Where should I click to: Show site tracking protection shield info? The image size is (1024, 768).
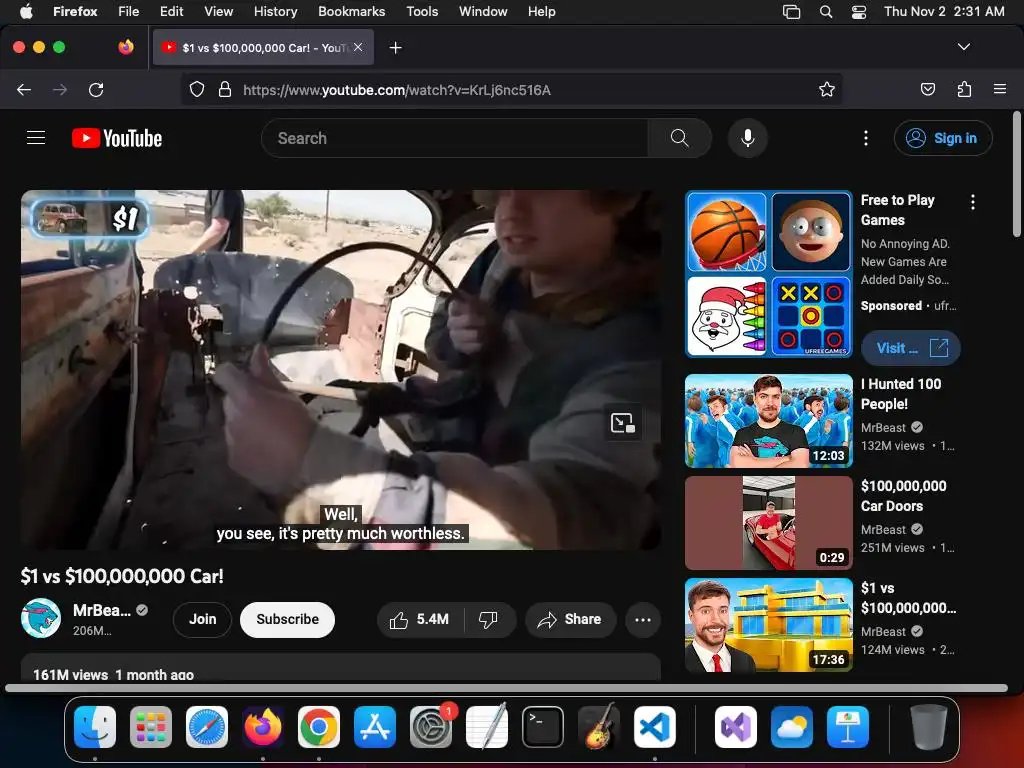pyautogui.click(x=197, y=89)
